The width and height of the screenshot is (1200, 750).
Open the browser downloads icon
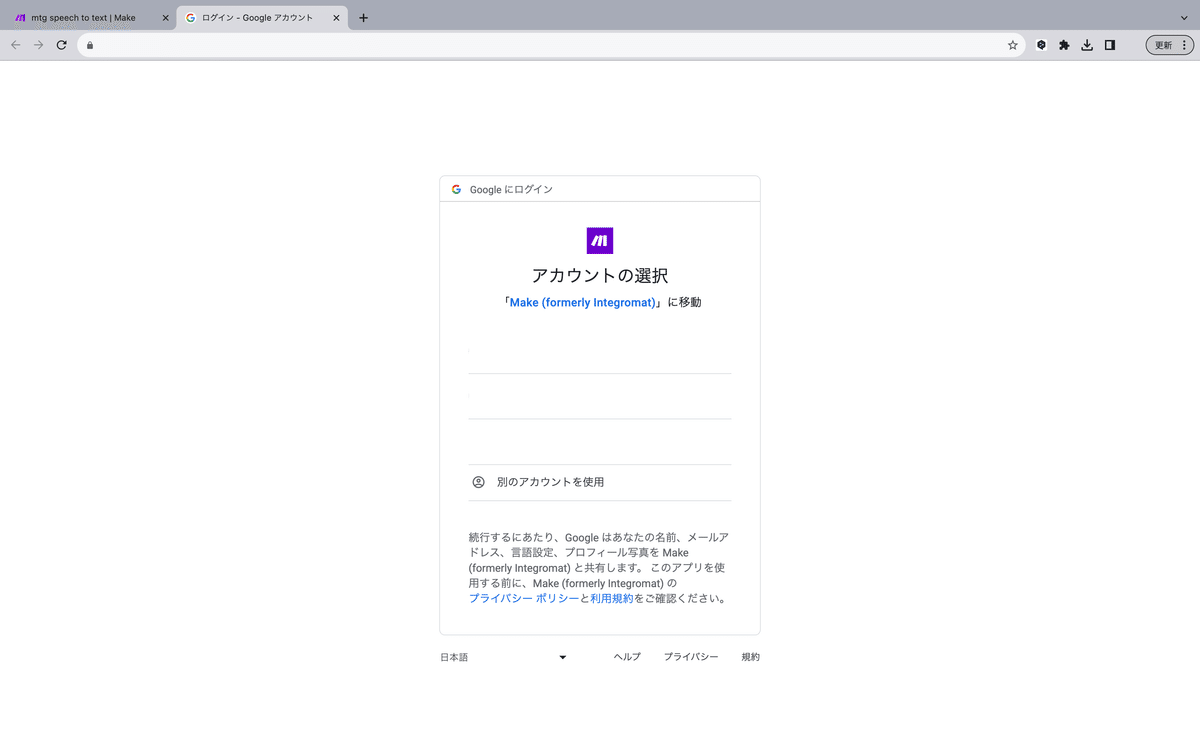point(1087,45)
